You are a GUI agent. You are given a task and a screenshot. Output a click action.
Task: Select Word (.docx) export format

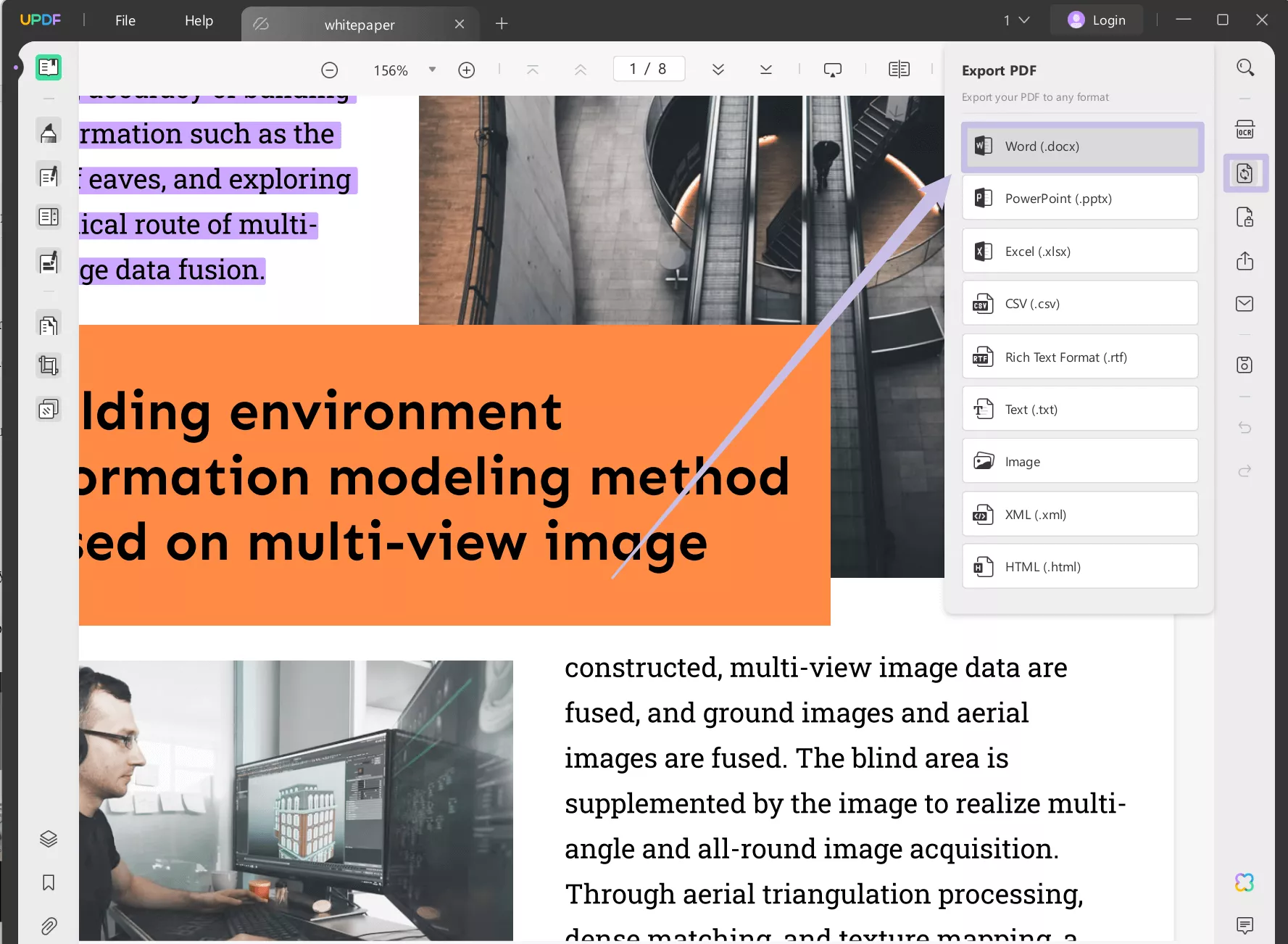click(x=1080, y=146)
